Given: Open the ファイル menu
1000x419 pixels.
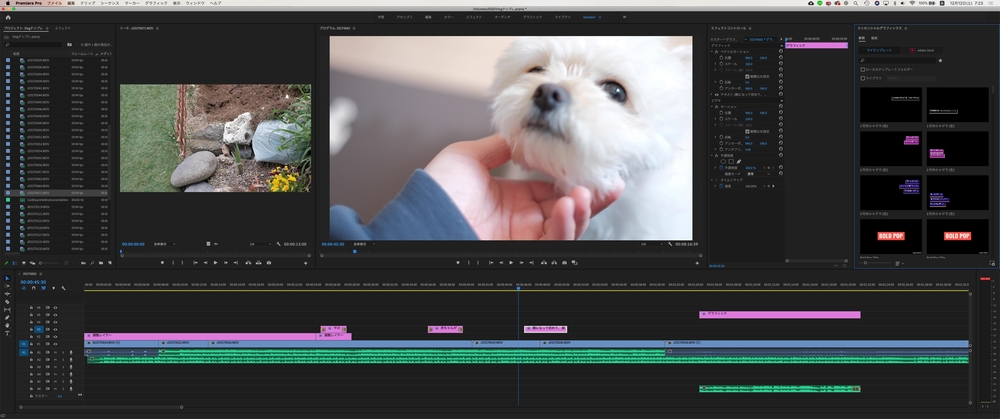Looking at the screenshot, I should (55, 3).
